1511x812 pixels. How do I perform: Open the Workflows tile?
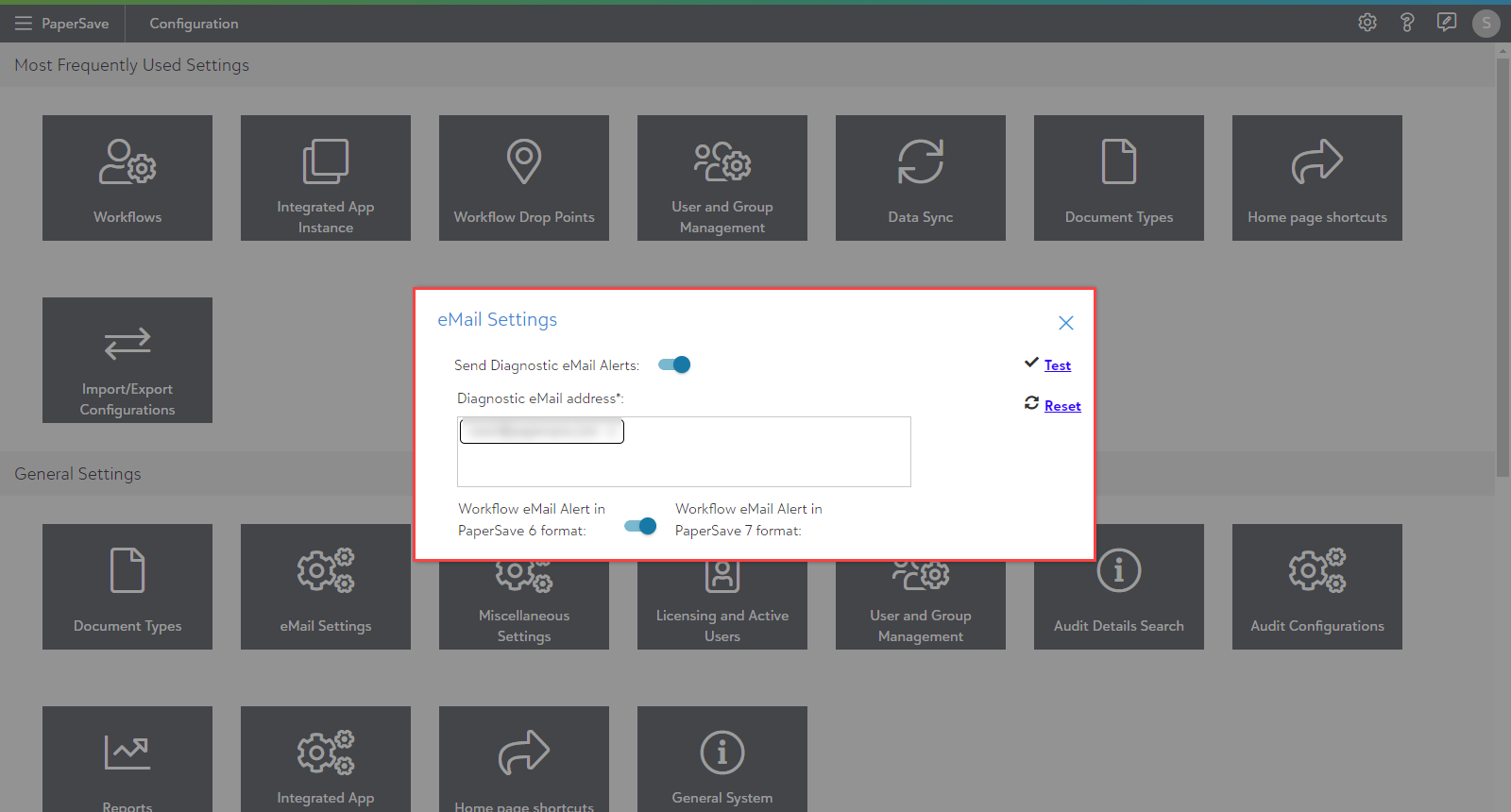[127, 178]
